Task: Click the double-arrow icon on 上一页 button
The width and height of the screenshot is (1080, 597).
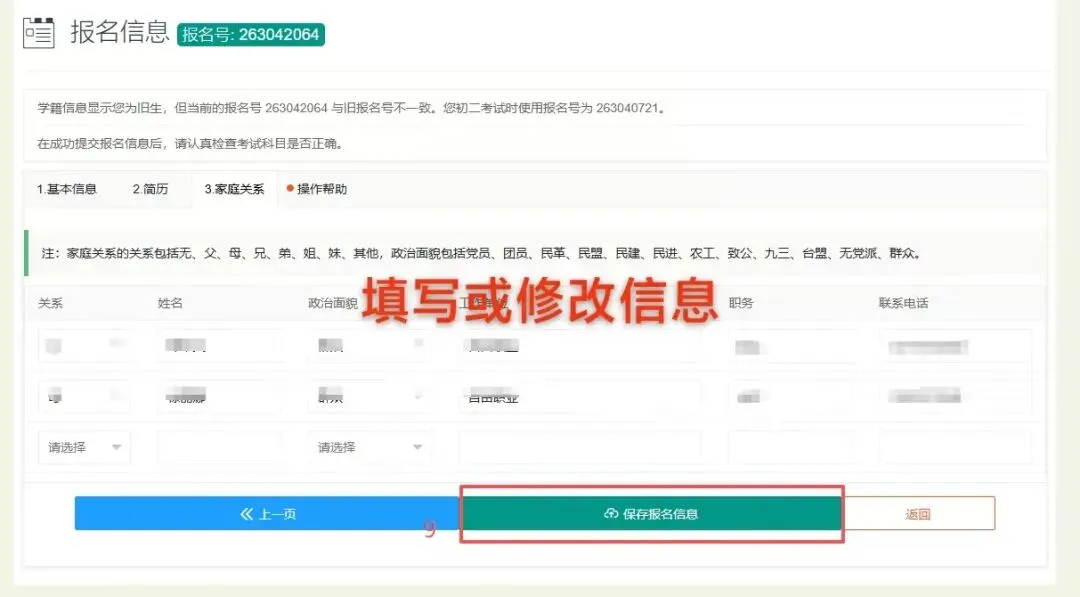Action: pyautogui.click(x=243, y=513)
